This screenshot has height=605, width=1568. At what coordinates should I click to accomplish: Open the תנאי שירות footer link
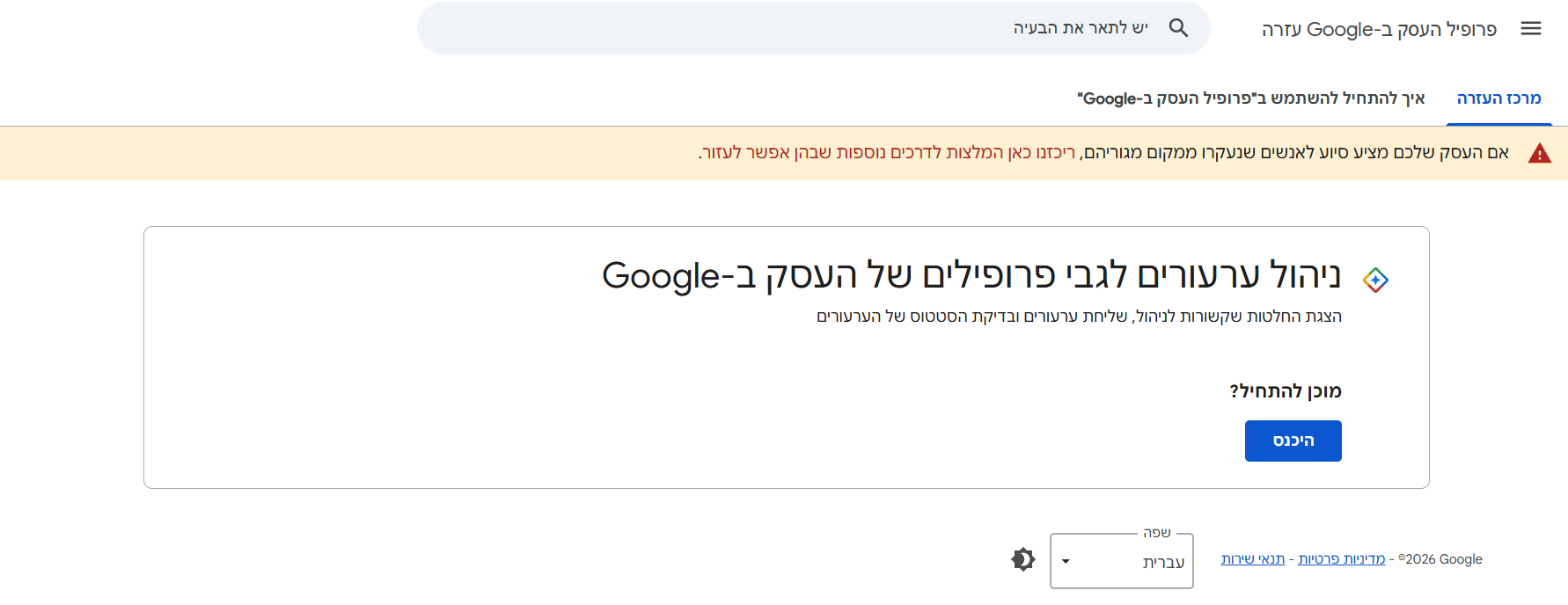pos(1253,558)
